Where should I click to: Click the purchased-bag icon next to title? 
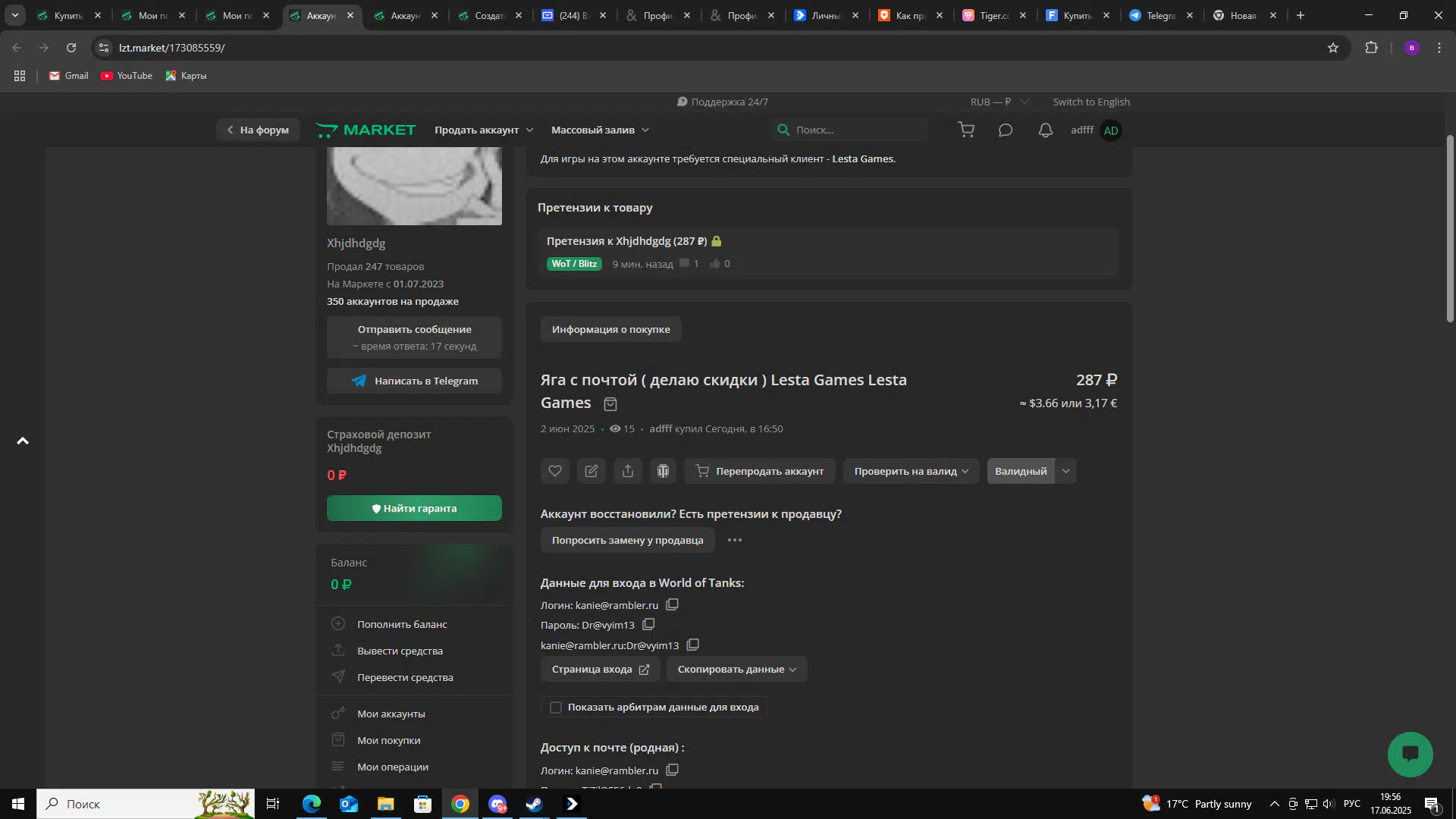click(610, 404)
